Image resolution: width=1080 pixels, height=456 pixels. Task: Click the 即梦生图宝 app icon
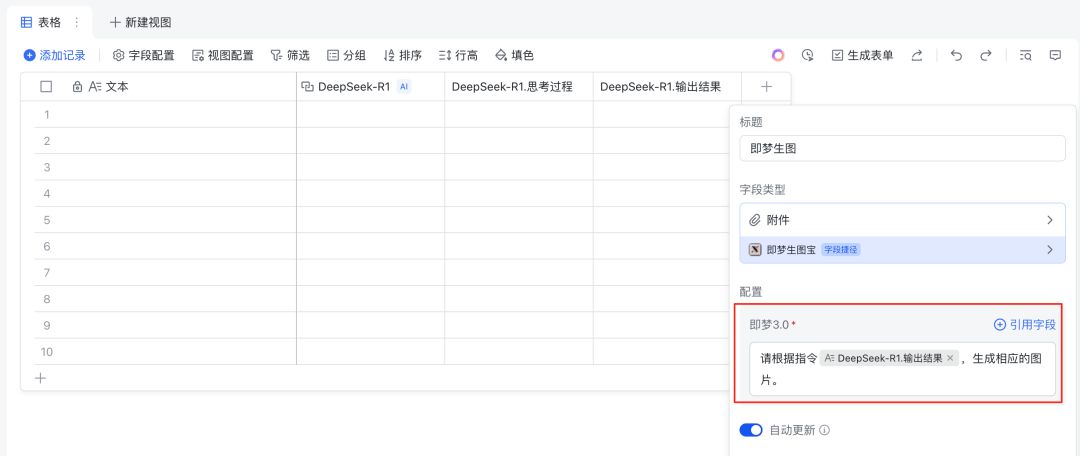coord(755,250)
